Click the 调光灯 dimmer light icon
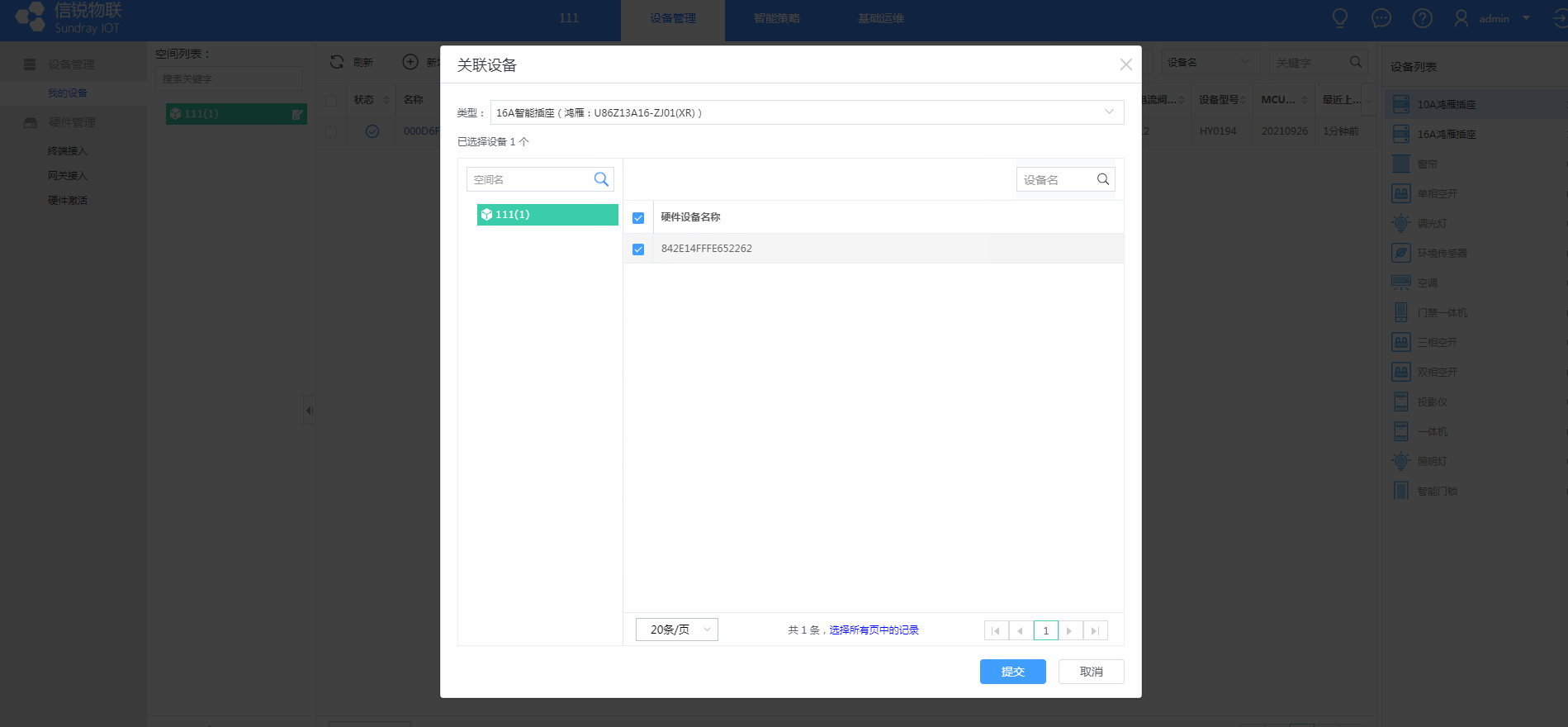 coord(1401,223)
